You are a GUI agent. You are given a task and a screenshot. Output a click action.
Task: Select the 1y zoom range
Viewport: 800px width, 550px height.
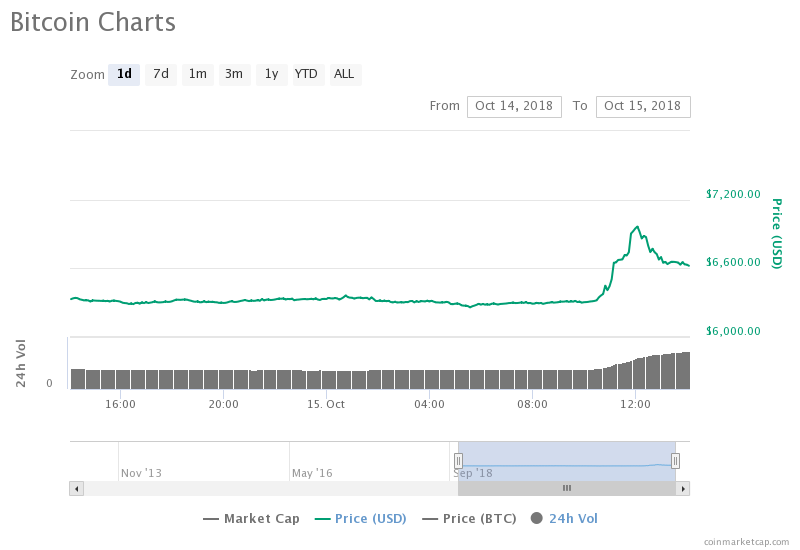click(271, 74)
